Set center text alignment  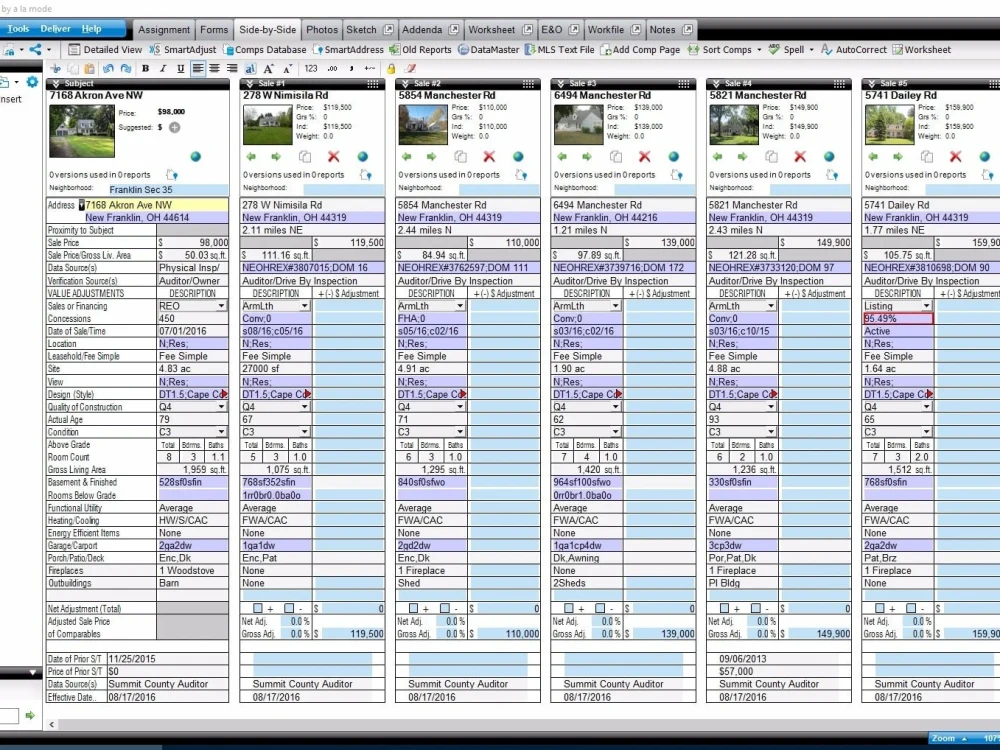215,68
